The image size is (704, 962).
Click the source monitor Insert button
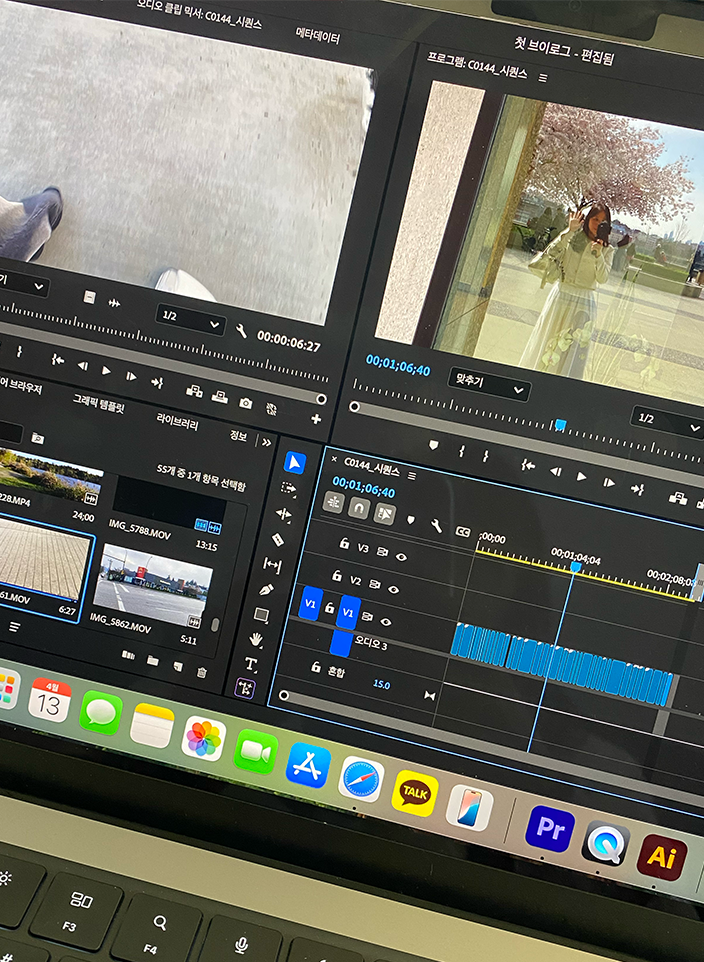point(195,391)
